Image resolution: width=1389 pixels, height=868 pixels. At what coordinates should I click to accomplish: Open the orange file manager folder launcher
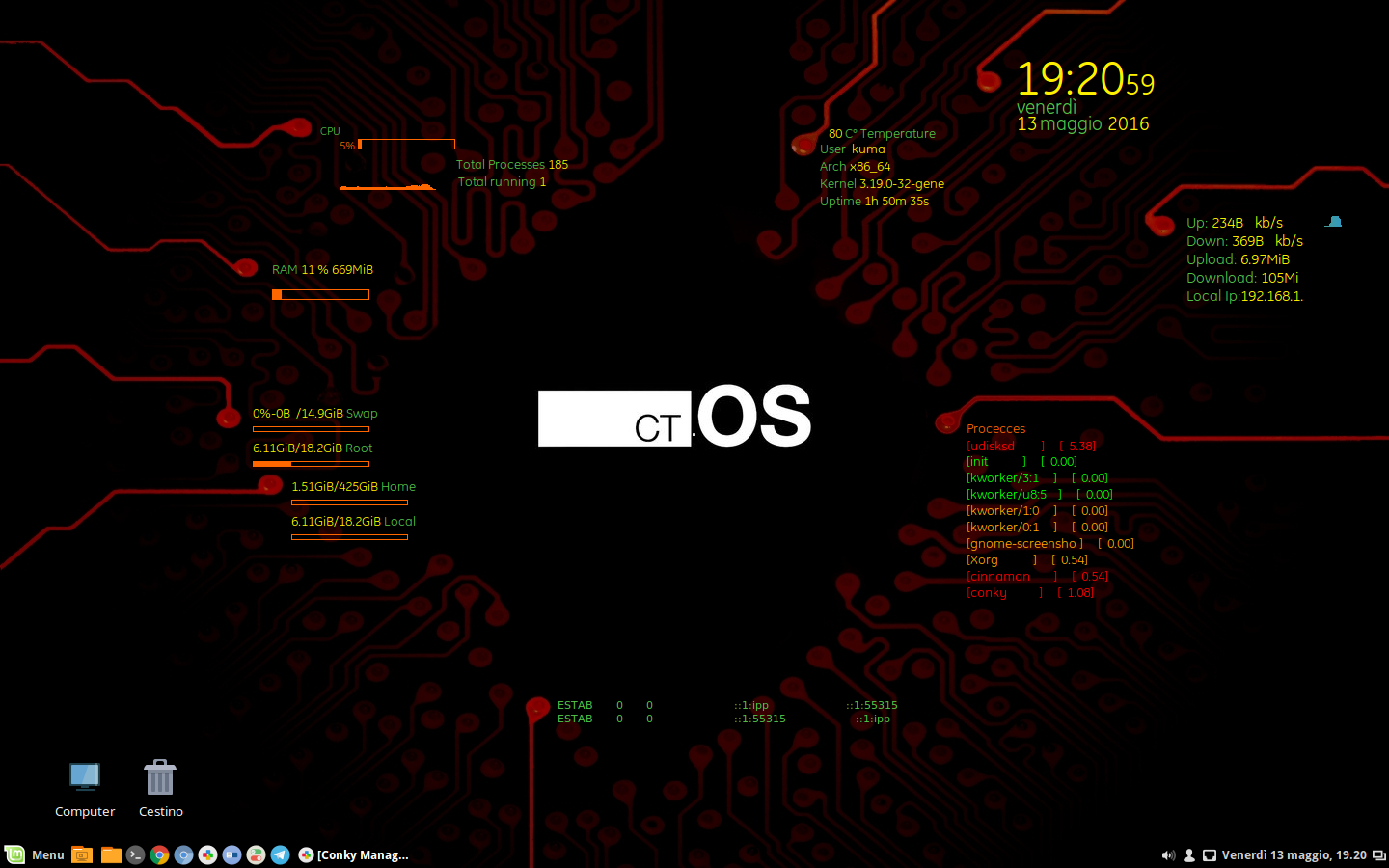click(x=110, y=854)
